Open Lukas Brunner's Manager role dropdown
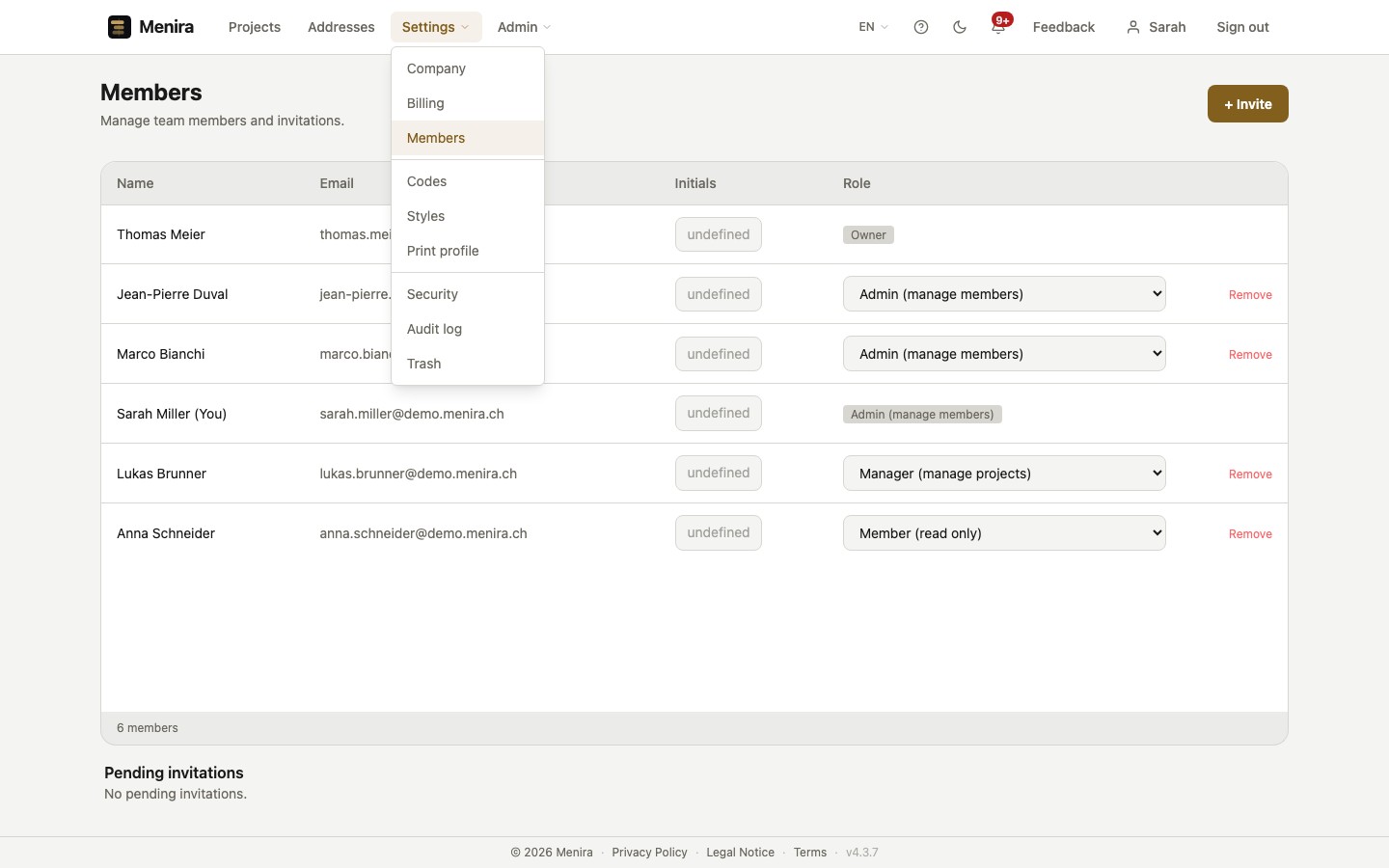 [x=1004, y=474]
